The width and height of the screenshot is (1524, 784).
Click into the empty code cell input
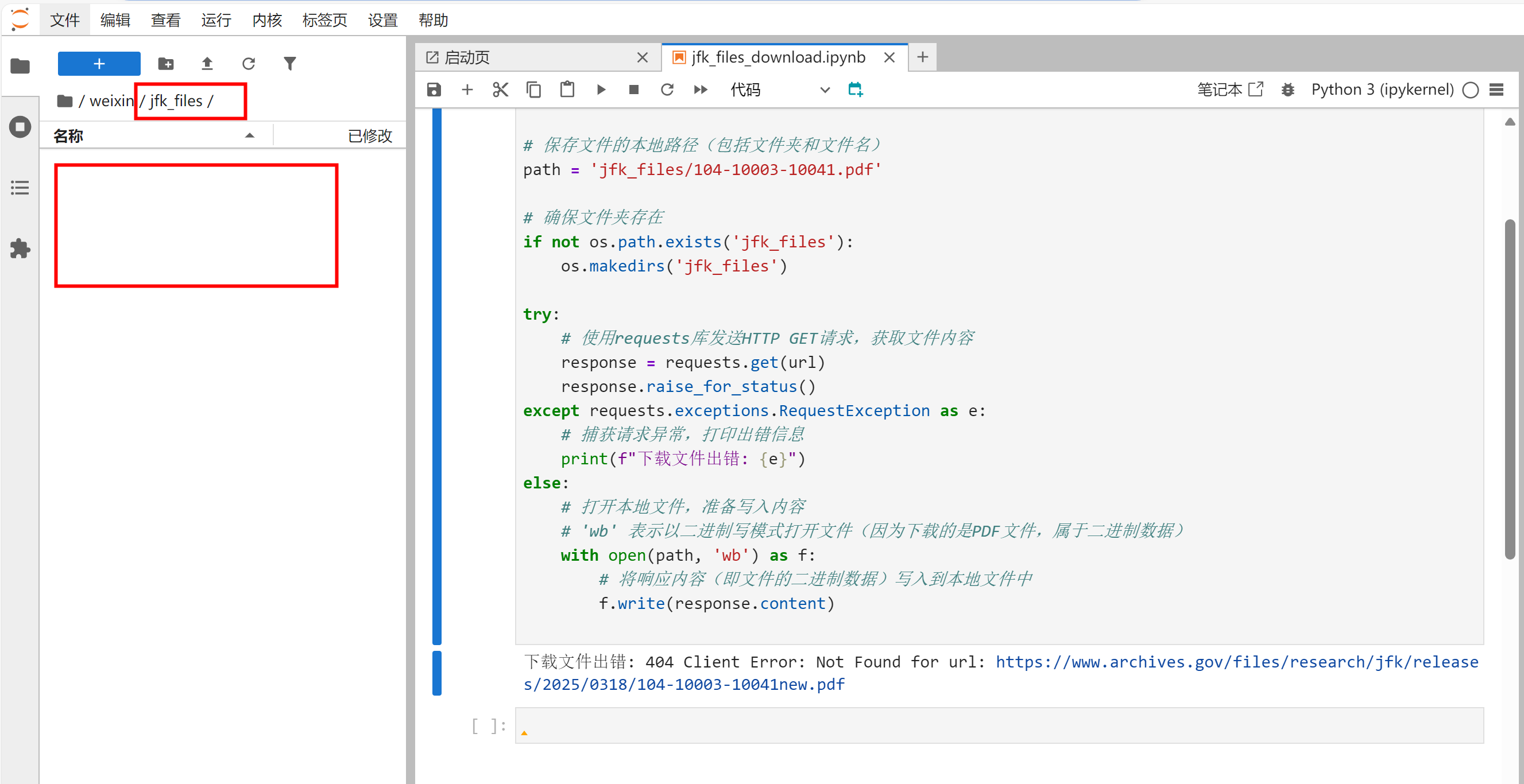click(999, 725)
